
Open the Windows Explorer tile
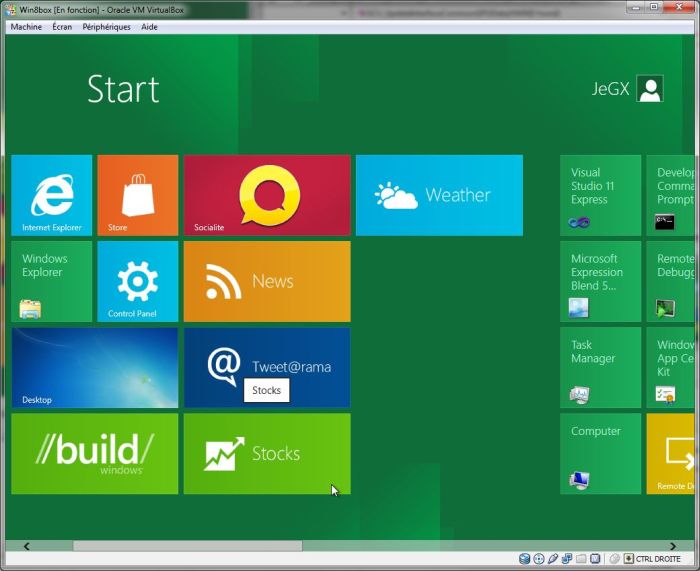51,281
